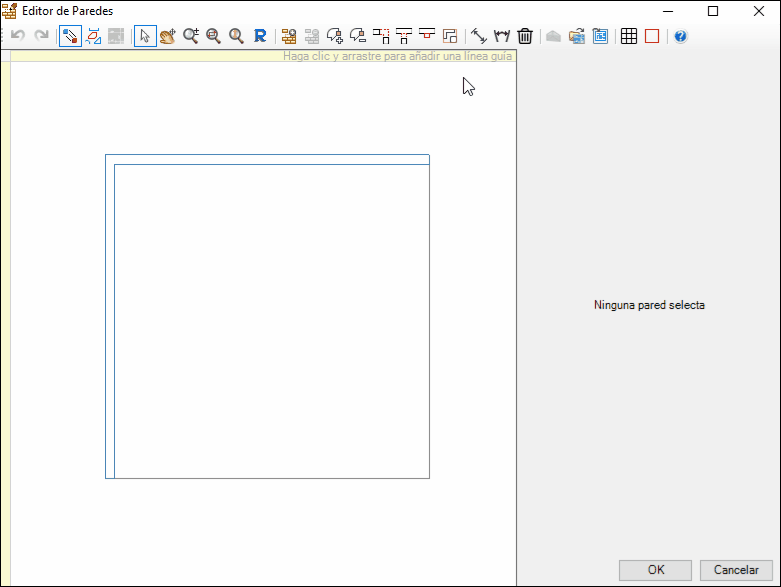Click the Cancelar button
Image resolution: width=781 pixels, height=587 pixels.
click(736, 570)
